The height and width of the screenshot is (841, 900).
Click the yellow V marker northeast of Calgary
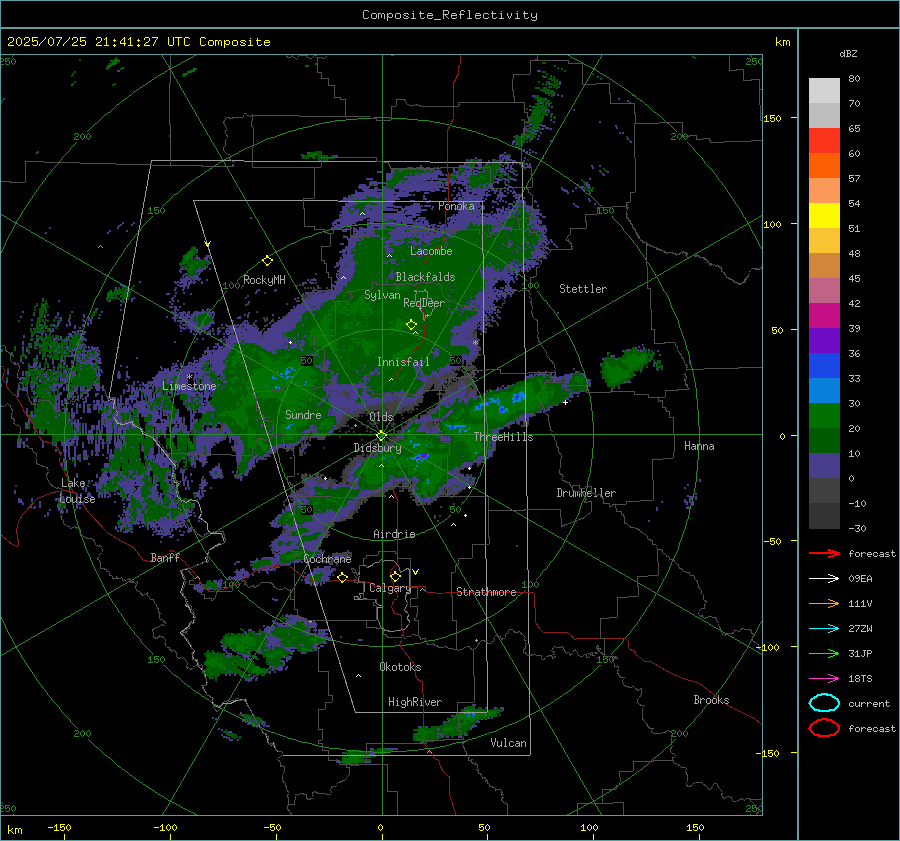coord(416,572)
